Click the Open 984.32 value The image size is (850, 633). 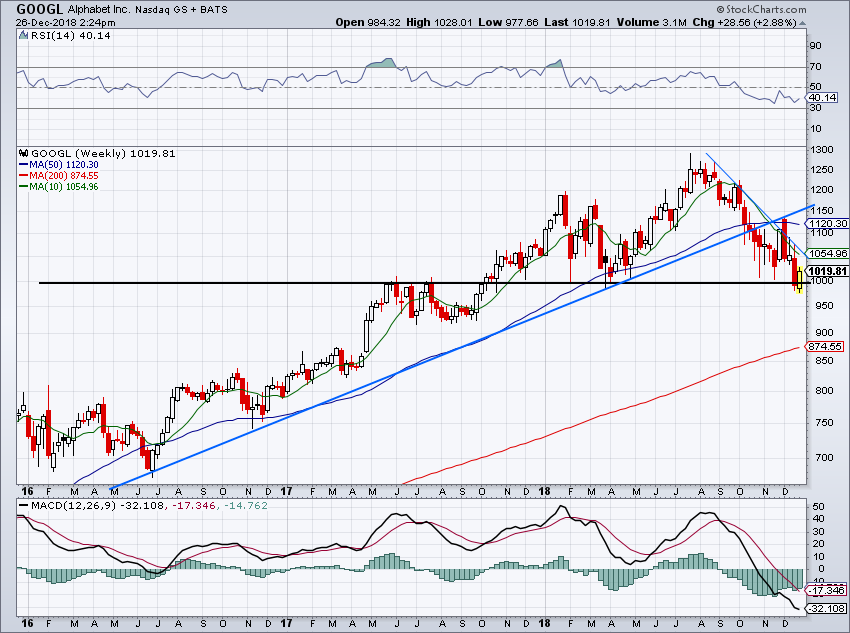click(368, 23)
